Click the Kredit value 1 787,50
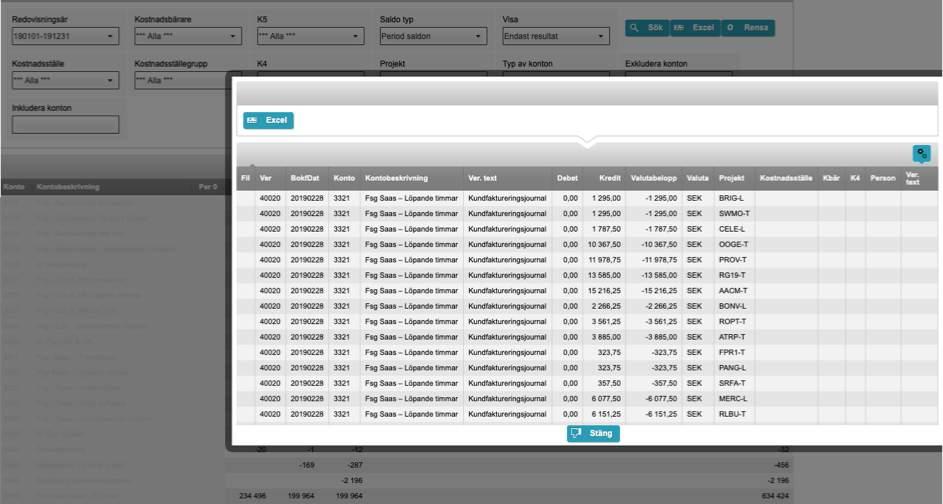 (606, 229)
